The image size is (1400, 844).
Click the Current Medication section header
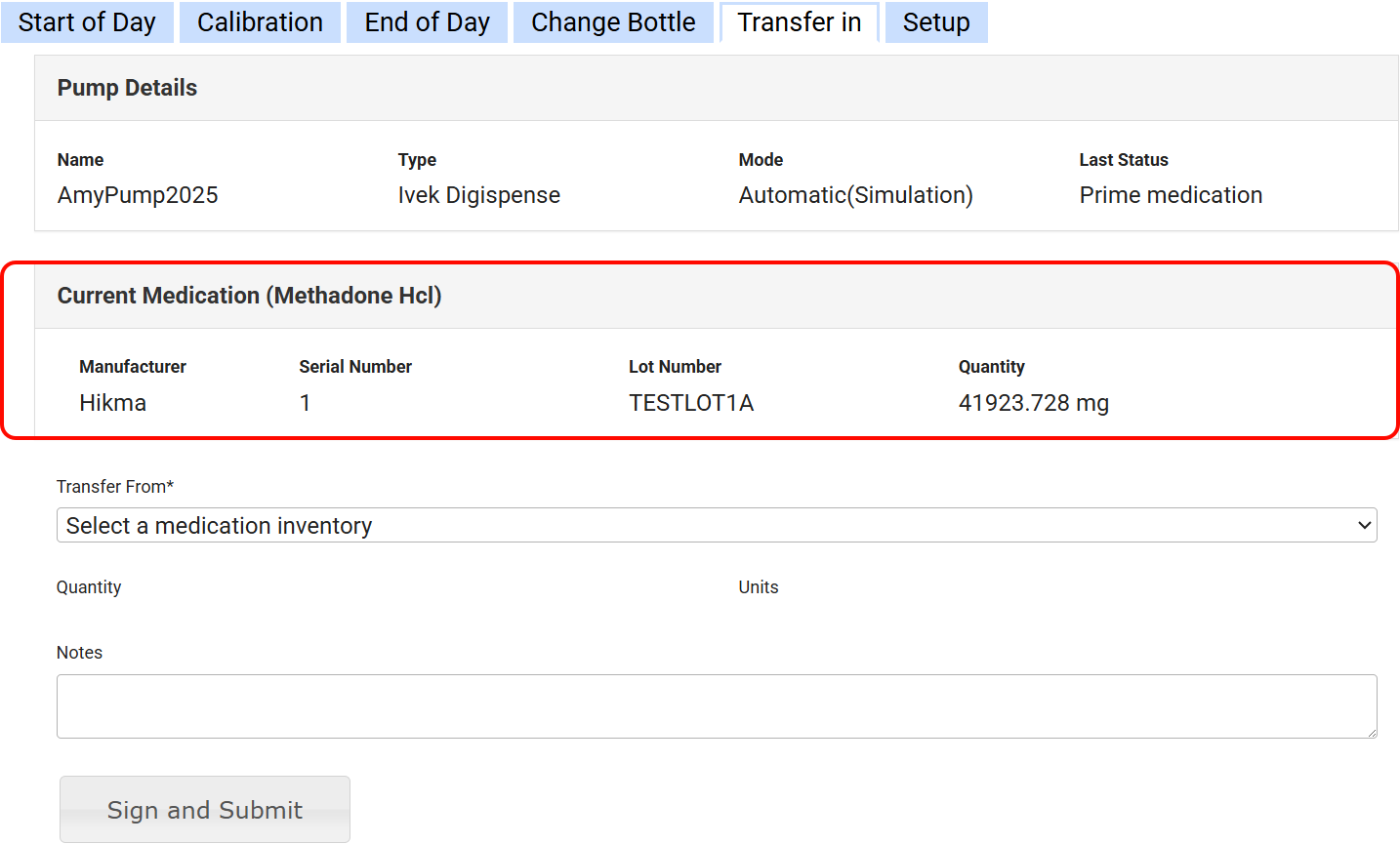[249, 296]
